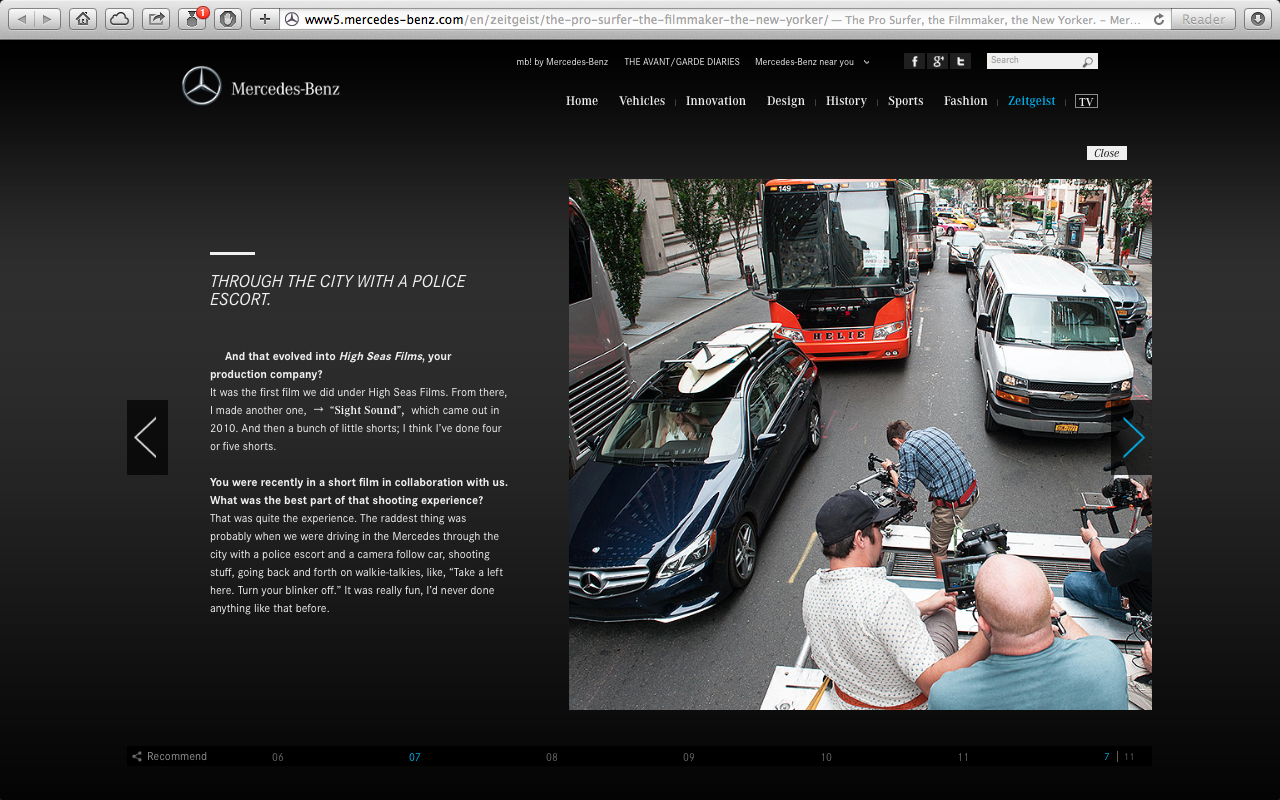Click the "High Seas Films" italic text
This screenshot has height=800, width=1280.
381,356
